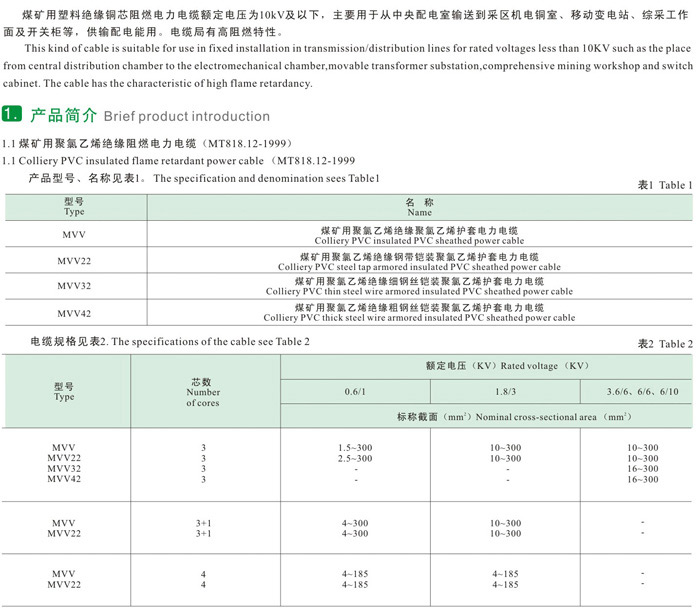Click "The specification and denomination sees Table1" sentence
700x614 pixels.
[266, 178]
